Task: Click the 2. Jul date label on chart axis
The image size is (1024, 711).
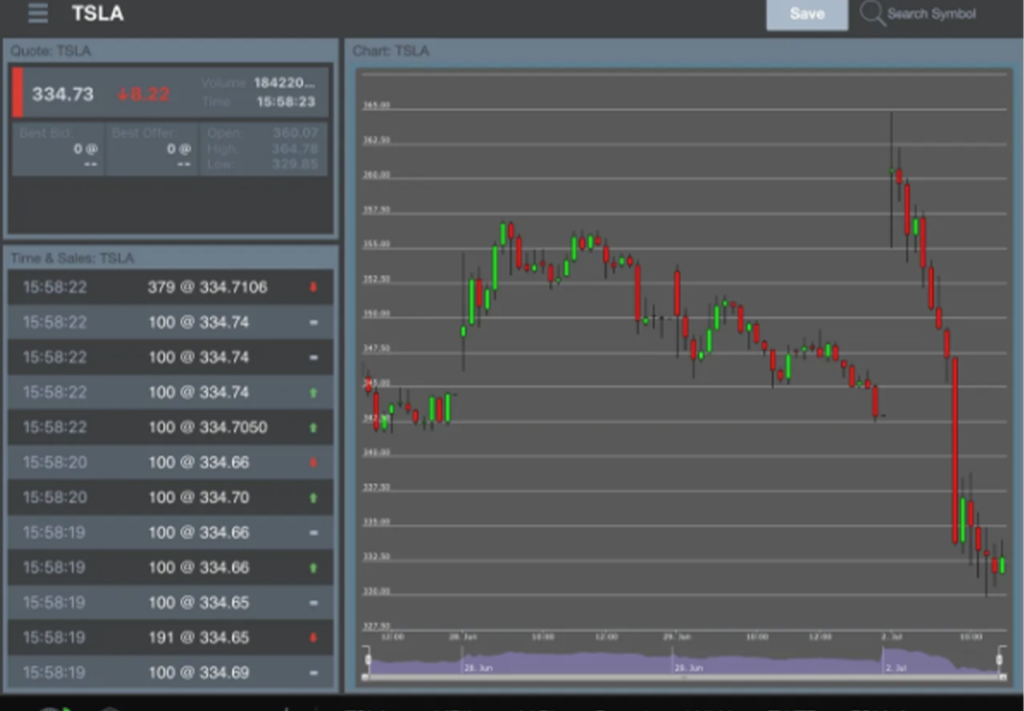Action: tap(892, 637)
